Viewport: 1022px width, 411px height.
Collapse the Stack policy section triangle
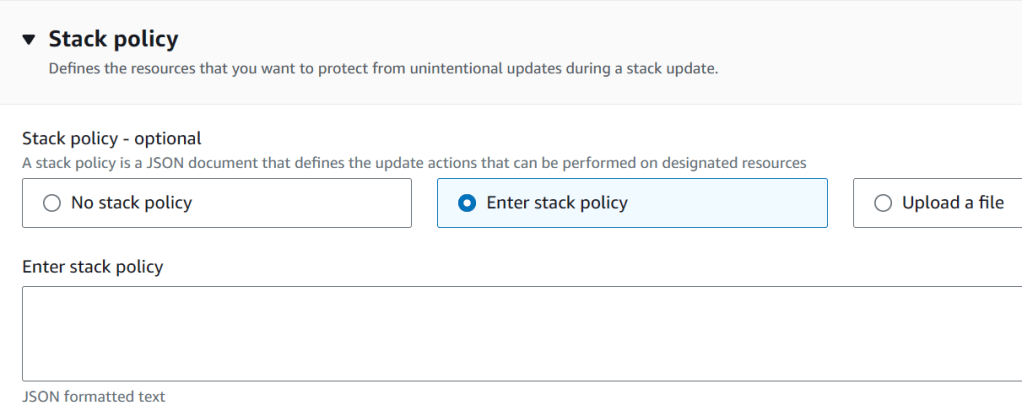[x=28, y=40]
